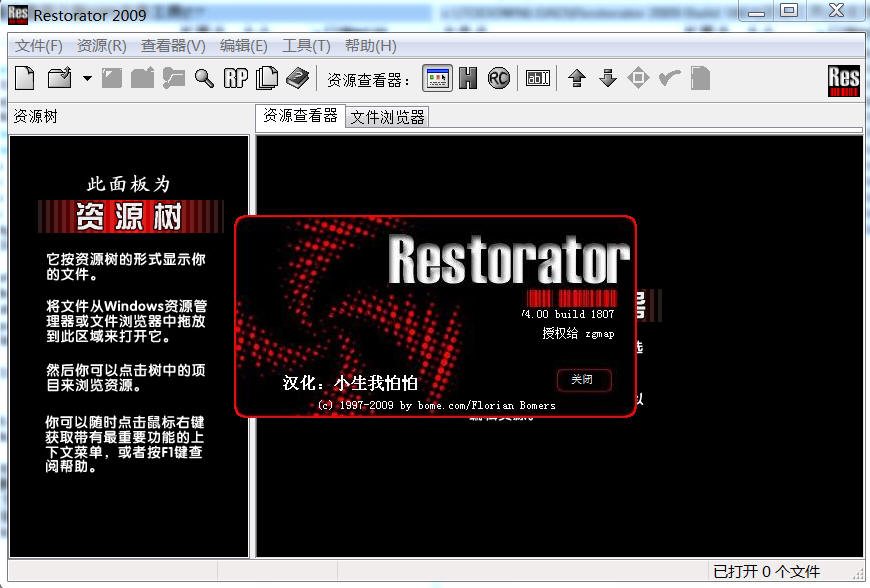870x588 pixels.
Task: Click the grayed diamond-square toolbar icon
Action: 638,78
